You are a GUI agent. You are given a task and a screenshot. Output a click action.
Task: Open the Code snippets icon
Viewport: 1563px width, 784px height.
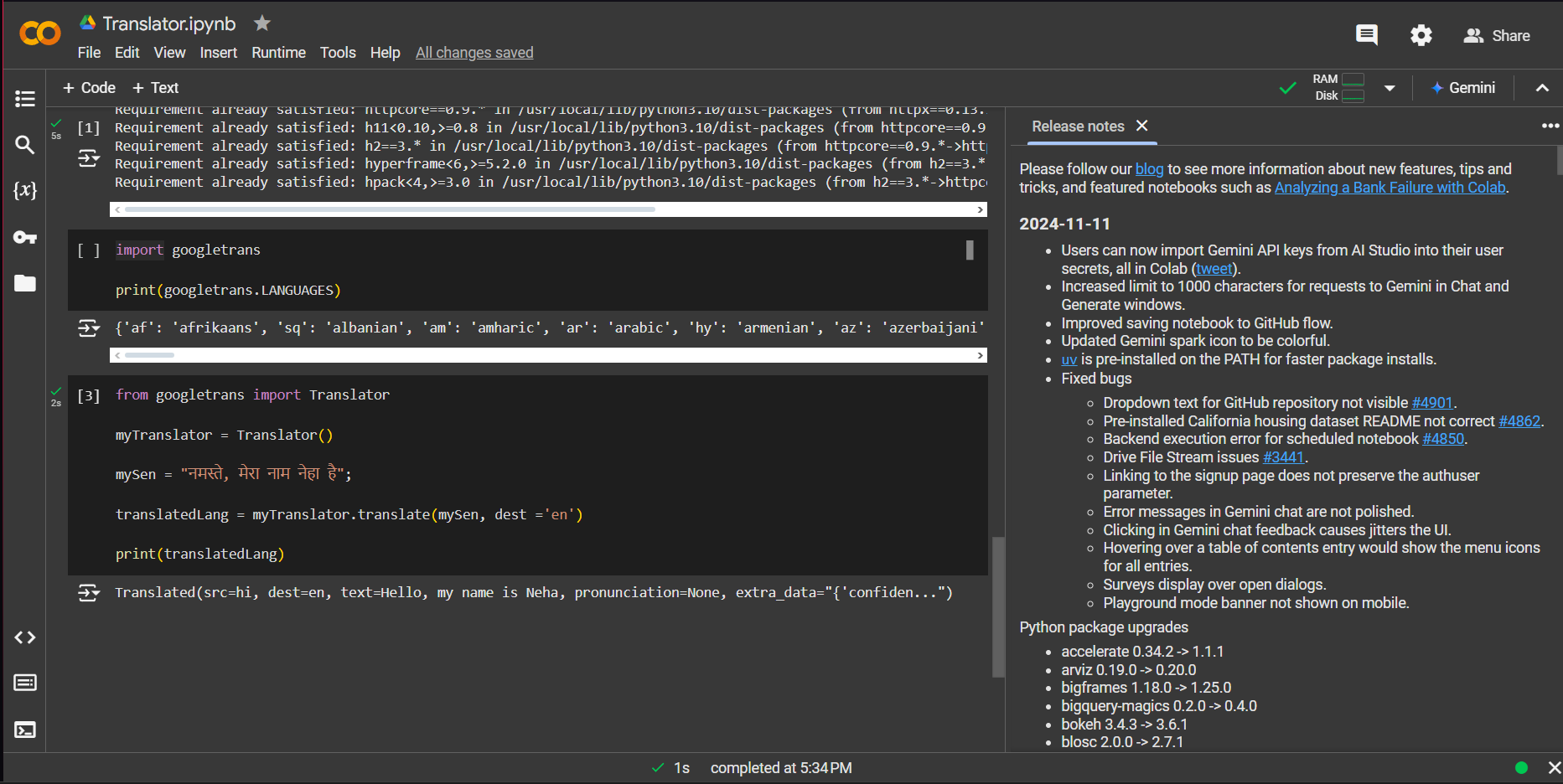point(25,637)
